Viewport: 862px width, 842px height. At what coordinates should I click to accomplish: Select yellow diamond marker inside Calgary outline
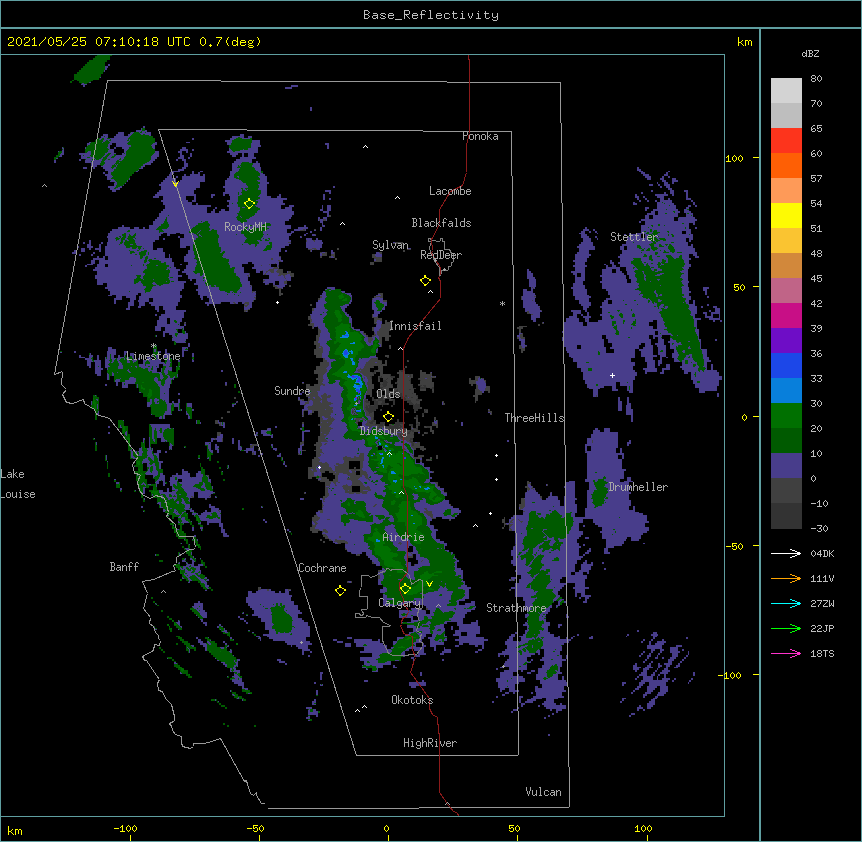pos(405,589)
